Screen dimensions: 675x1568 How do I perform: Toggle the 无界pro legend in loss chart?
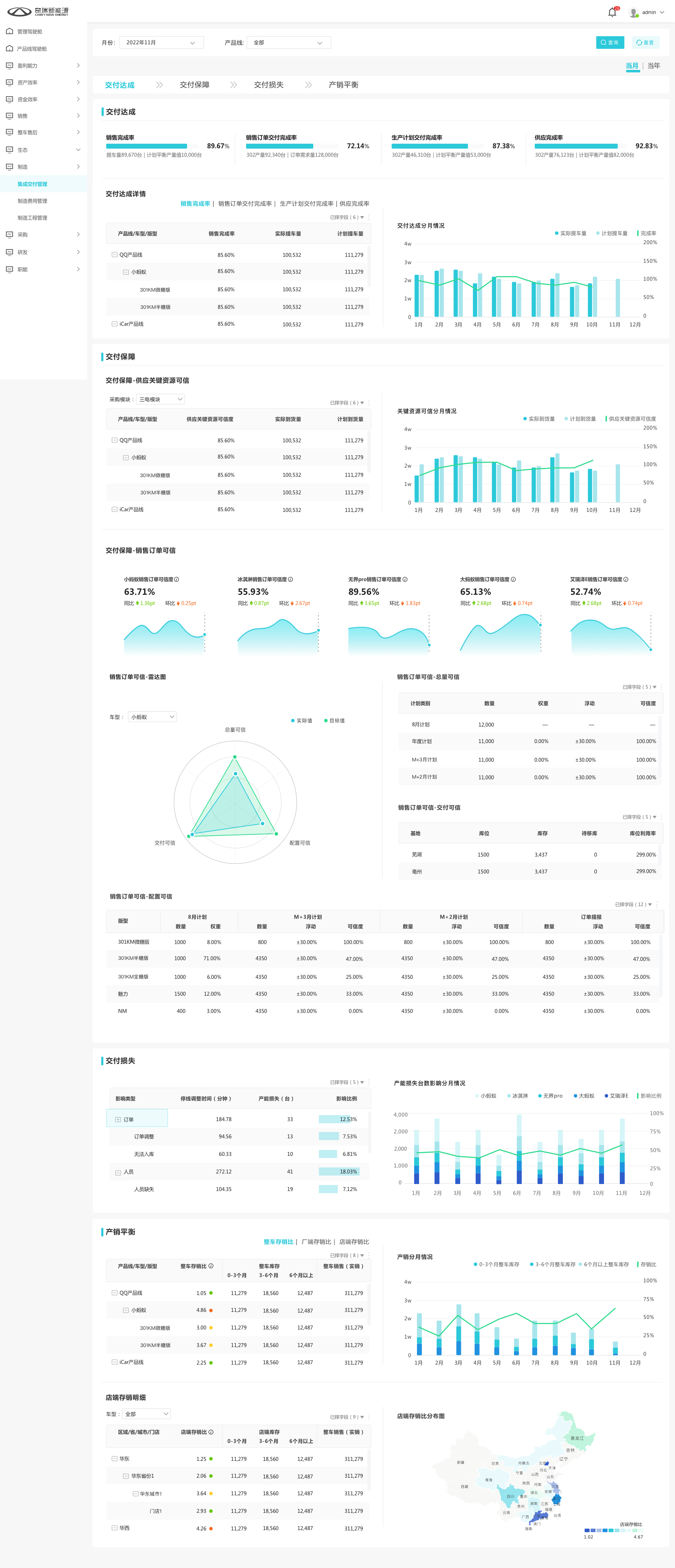550,1096
